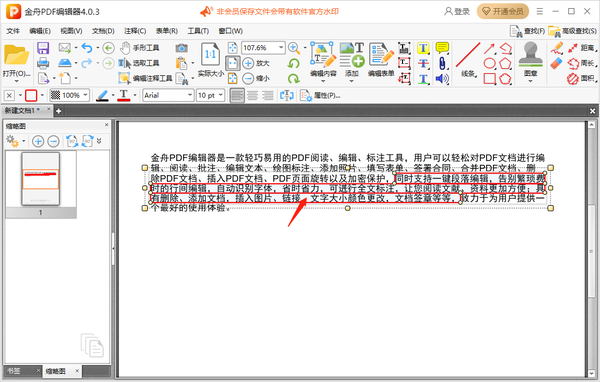Click the underline text T icon
The image size is (600, 382).
pyautogui.click(x=423, y=78)
